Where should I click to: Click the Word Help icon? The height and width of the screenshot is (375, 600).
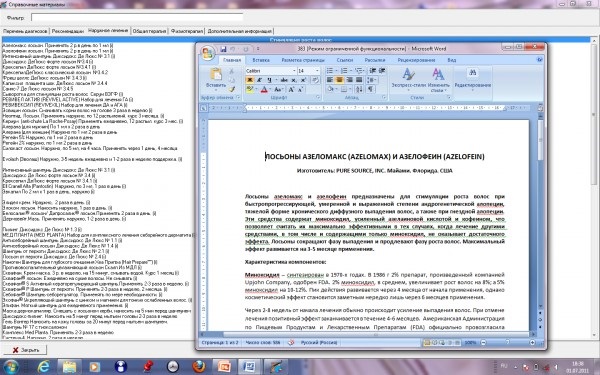[x=540, y=60]
